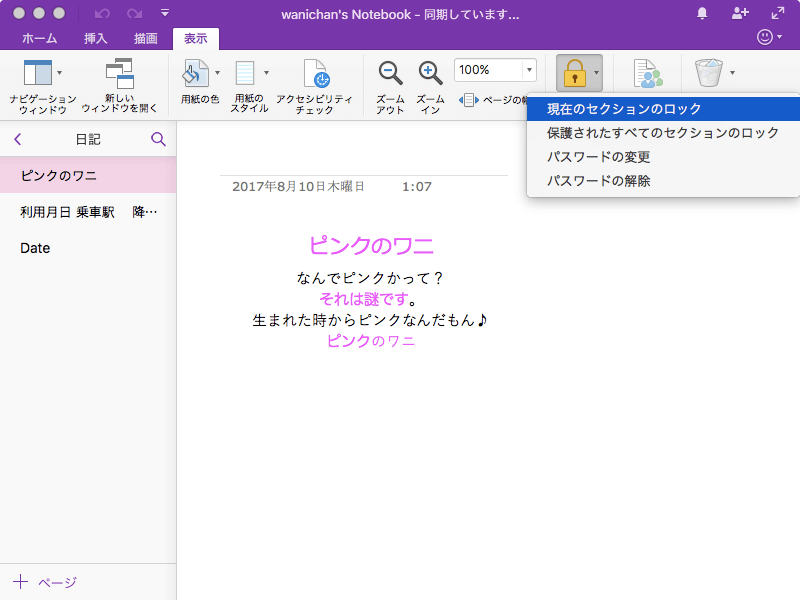Click the Navigation Window (ナビゲーションウィンドウ) icon

click(37, 74)
